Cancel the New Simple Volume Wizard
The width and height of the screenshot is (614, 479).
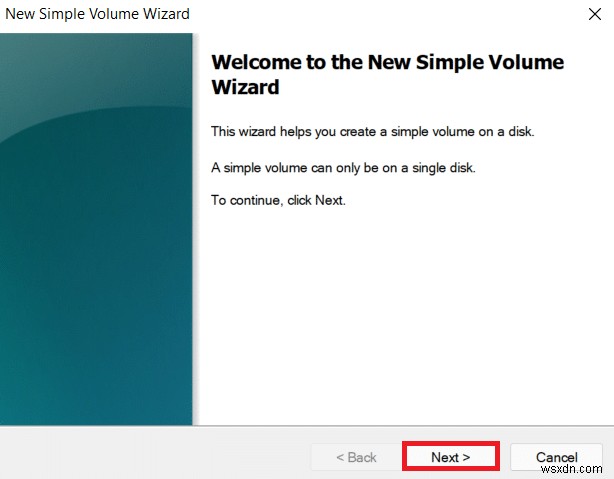point(556,457)
